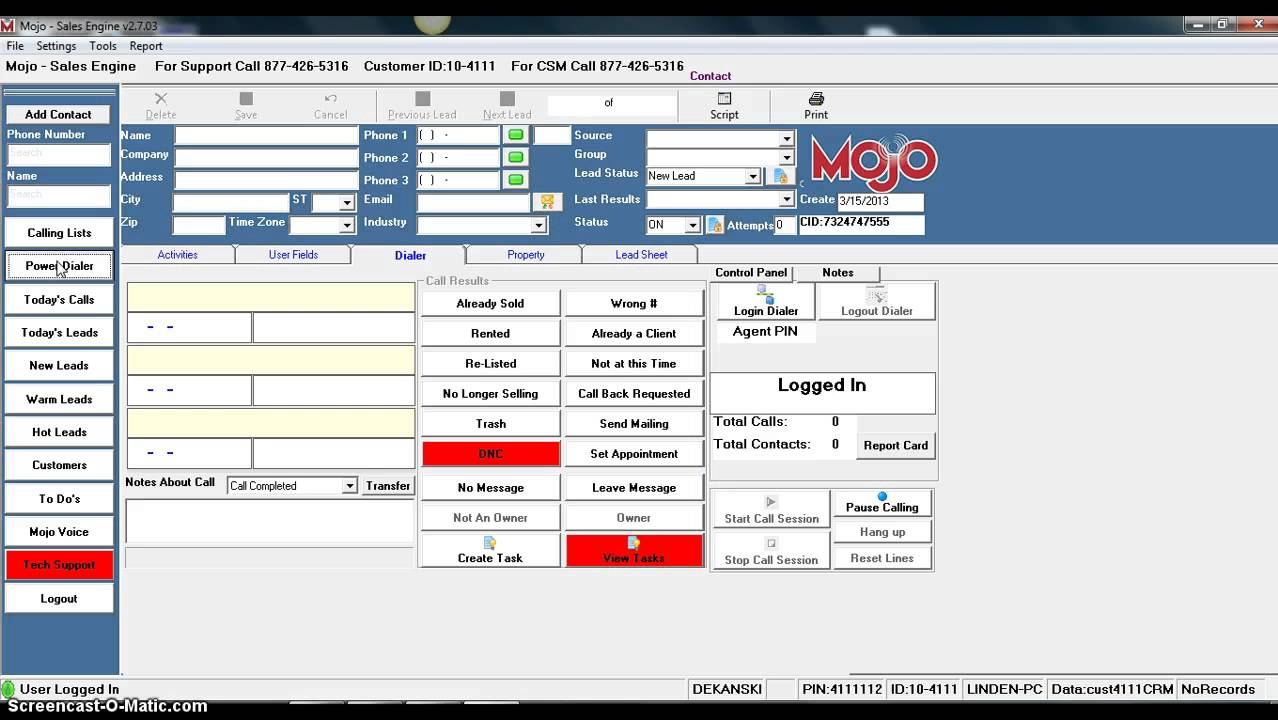The image size is (1278, 720).
Task: Open Today's Calls
Action: point(59,300)
